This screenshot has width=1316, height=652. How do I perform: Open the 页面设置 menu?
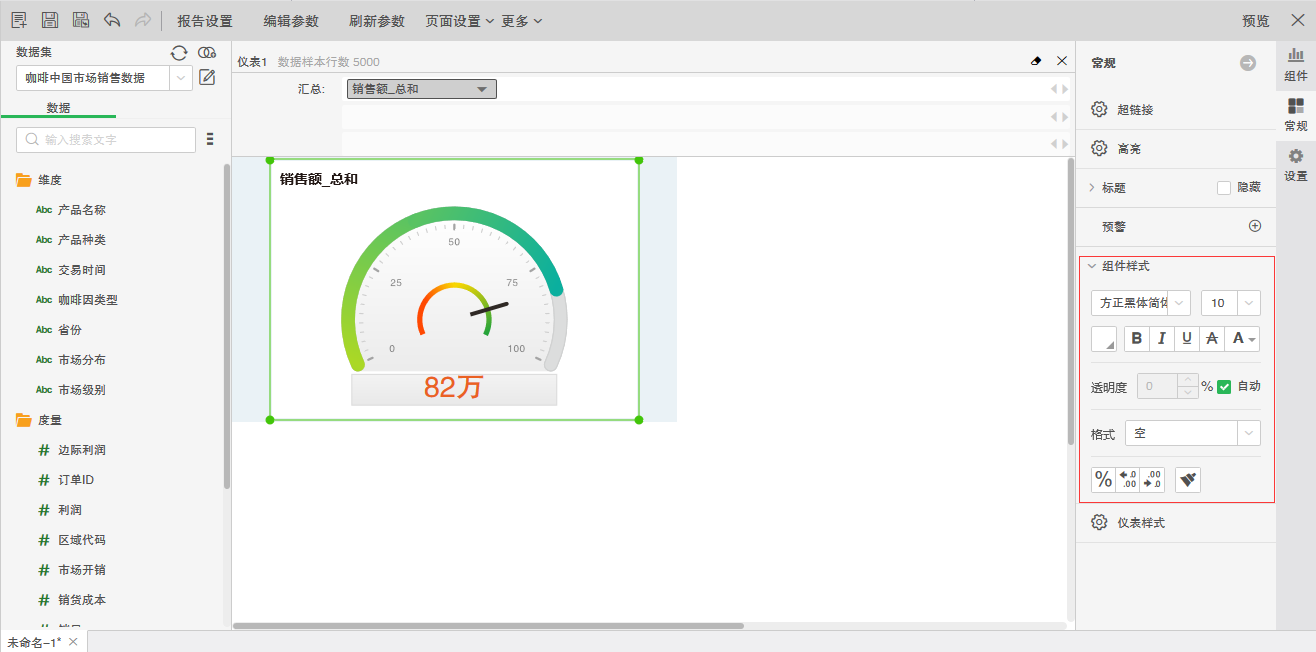pos(459,21)
